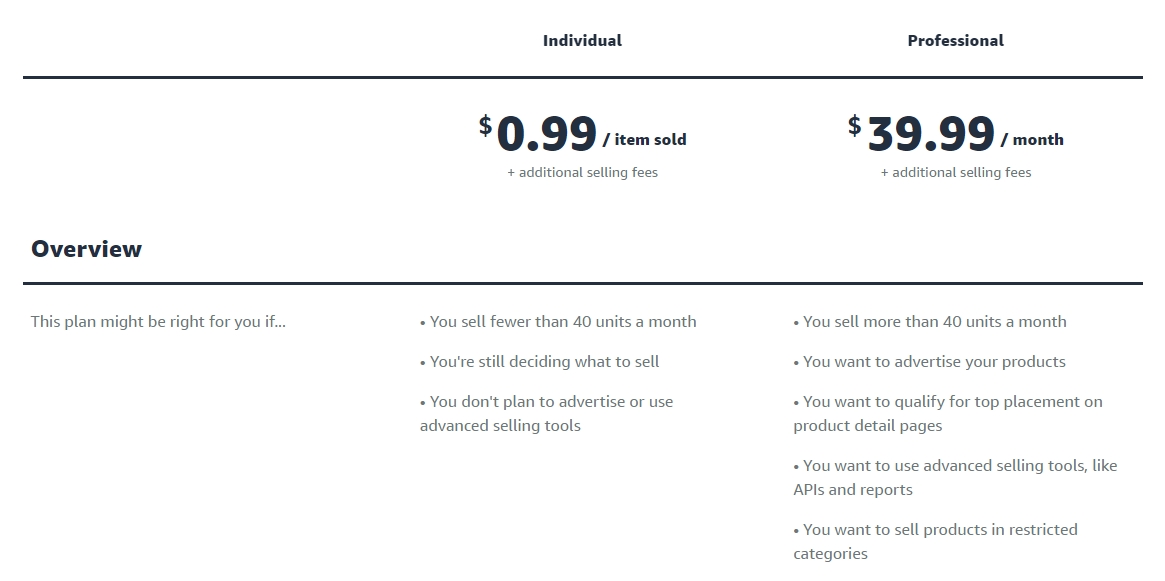Screen dimensions: 1165x581
Task: Click the Overview section heading
Action: 87,249
